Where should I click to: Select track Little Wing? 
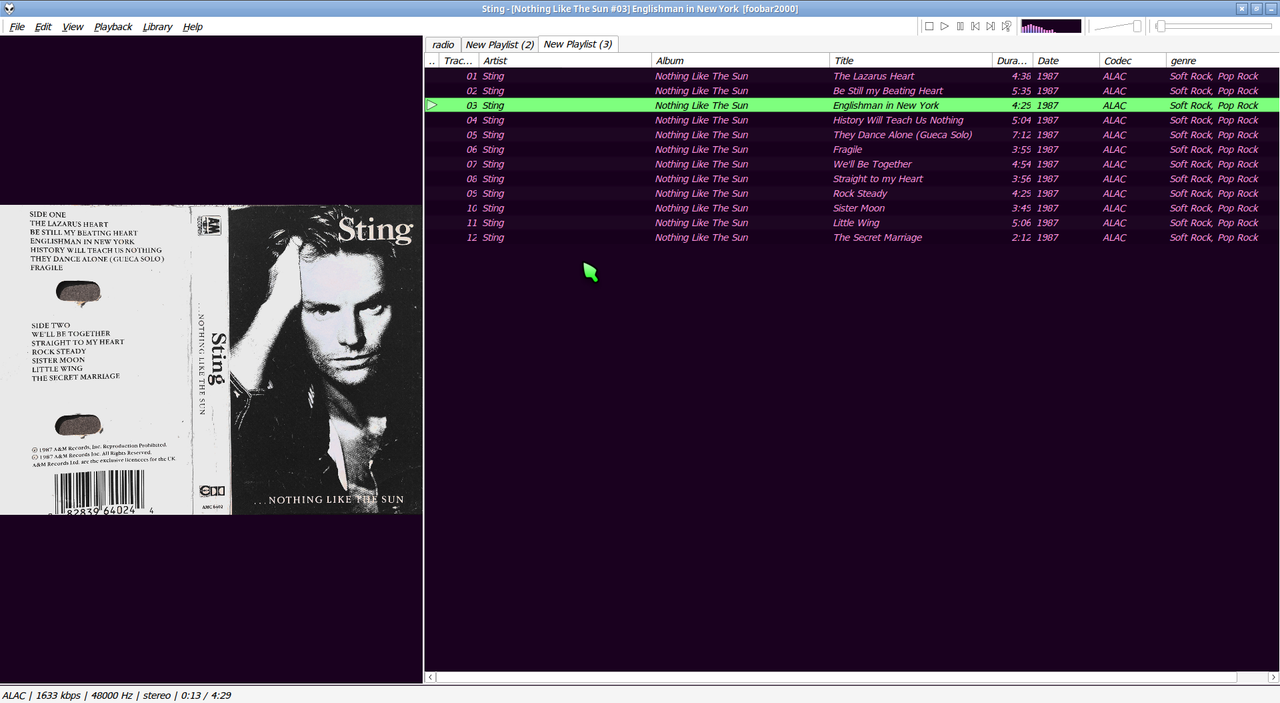852,223
